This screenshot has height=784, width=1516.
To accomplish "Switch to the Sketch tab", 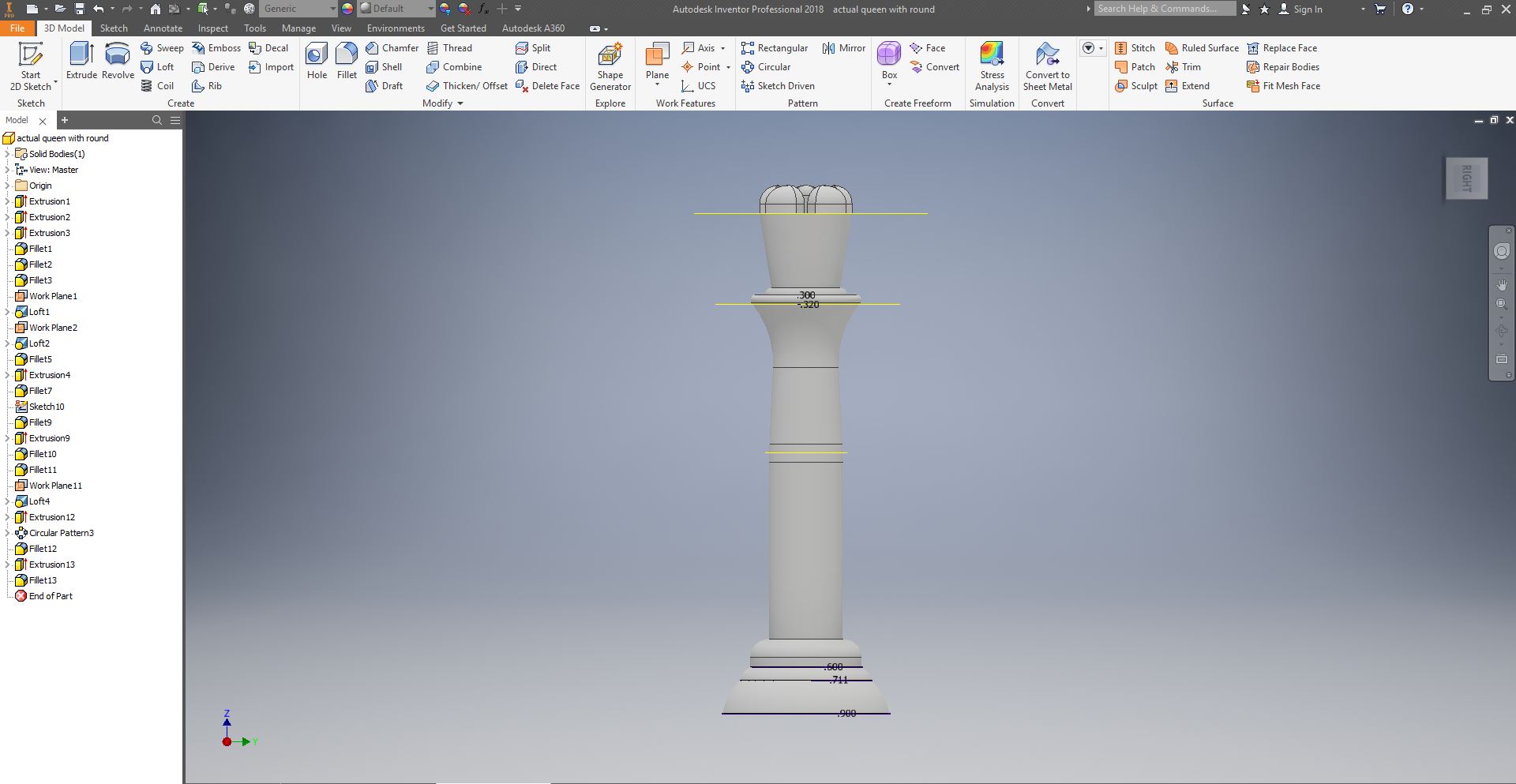I will pos(114,28).
